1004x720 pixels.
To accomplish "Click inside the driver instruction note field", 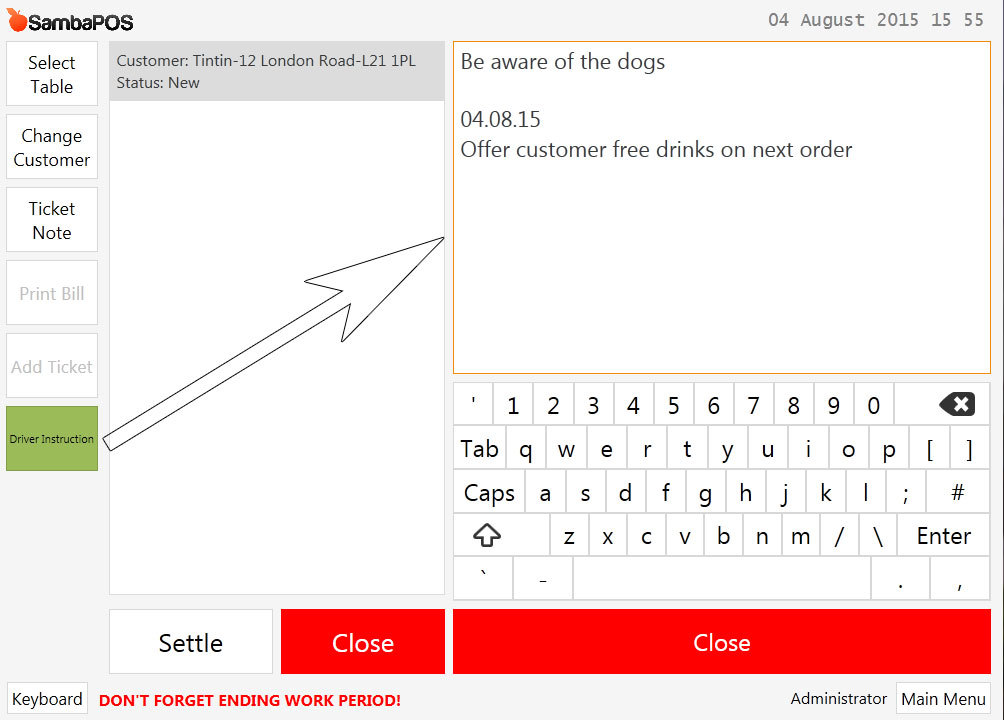I will (x=722, y=208).
